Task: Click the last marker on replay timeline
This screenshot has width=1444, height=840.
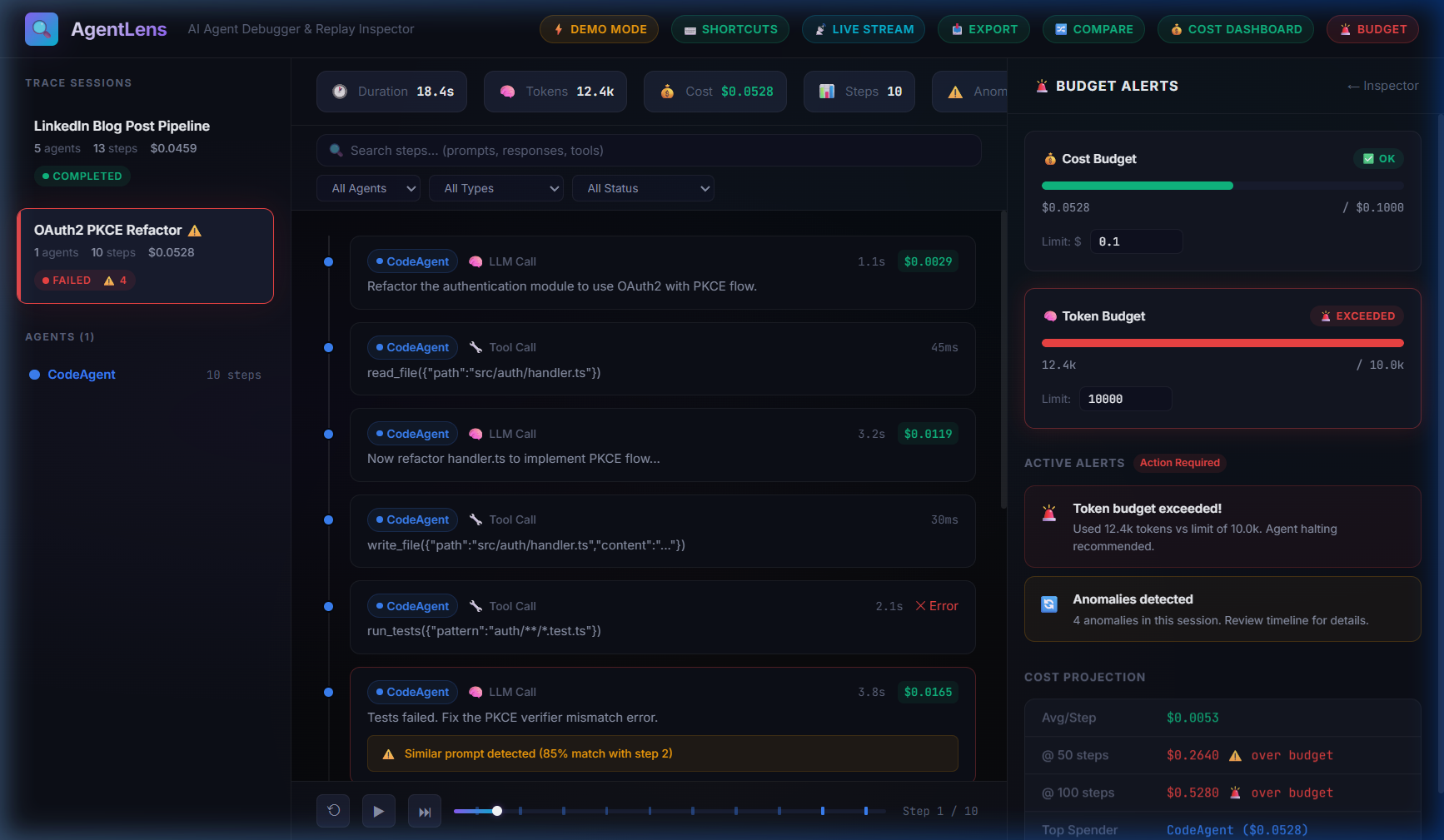Action: [866, 811]
